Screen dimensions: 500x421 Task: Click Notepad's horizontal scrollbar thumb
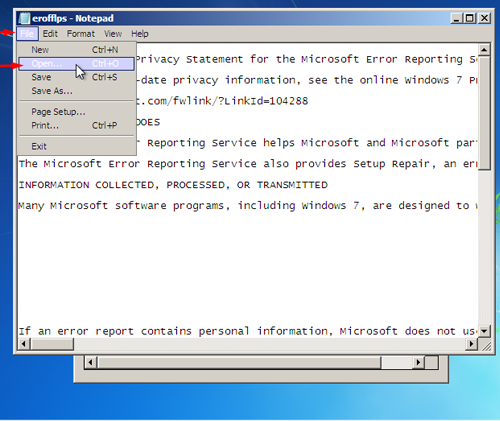click(x=52, y=344)
